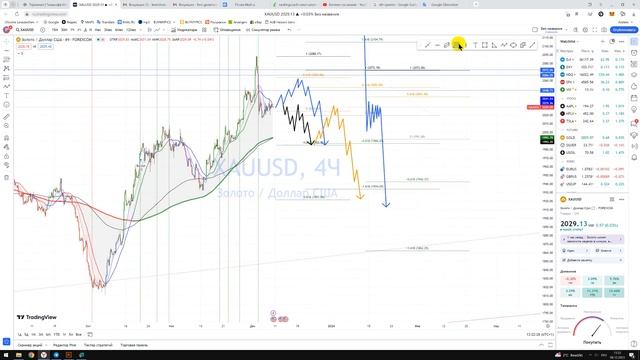
Task: Open Редактор Pine tab
Action: pyautogui.click(x=64, y=345)
